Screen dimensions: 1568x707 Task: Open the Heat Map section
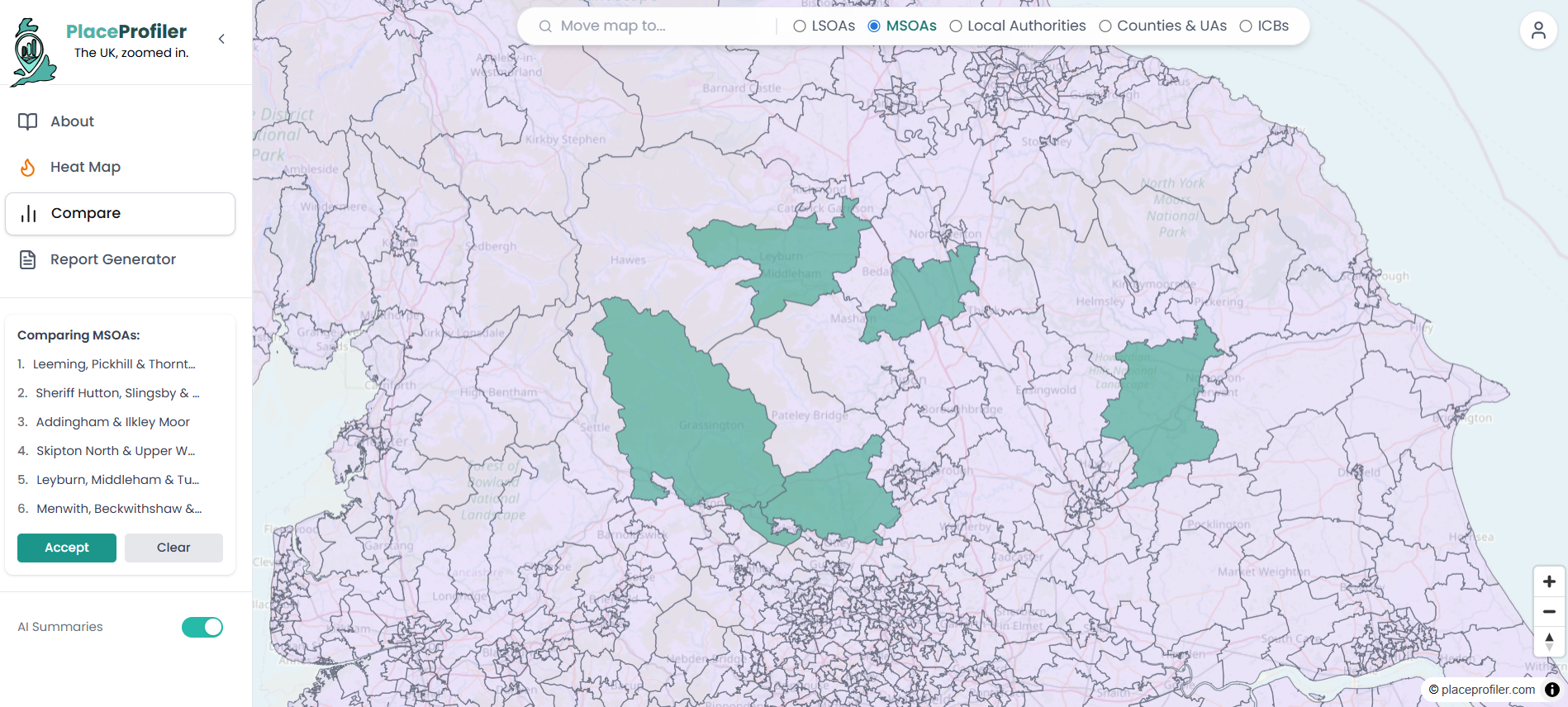120,167
